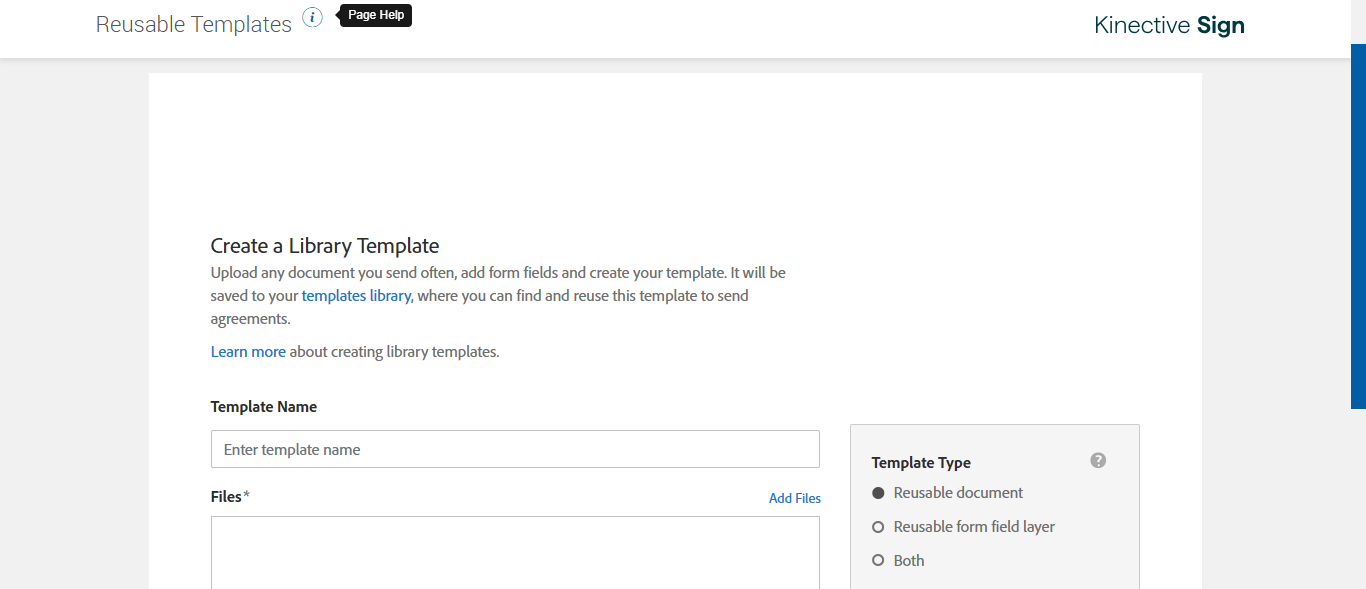This screenshot has width=1366, height=589.
Task: Click inside the Files upload box
Action: click(x=515, y=552)
